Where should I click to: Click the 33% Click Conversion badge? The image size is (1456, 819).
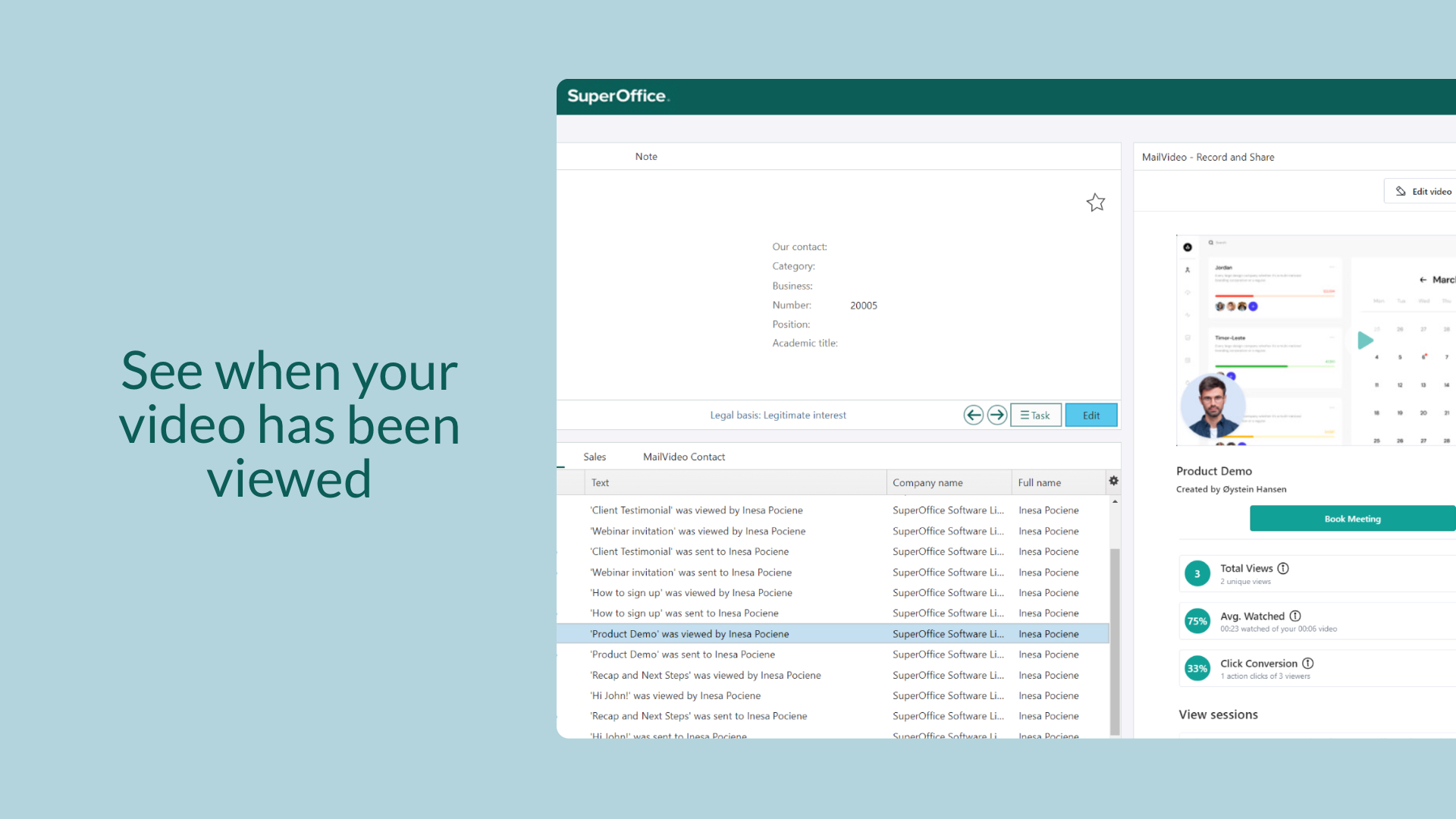1197,668
